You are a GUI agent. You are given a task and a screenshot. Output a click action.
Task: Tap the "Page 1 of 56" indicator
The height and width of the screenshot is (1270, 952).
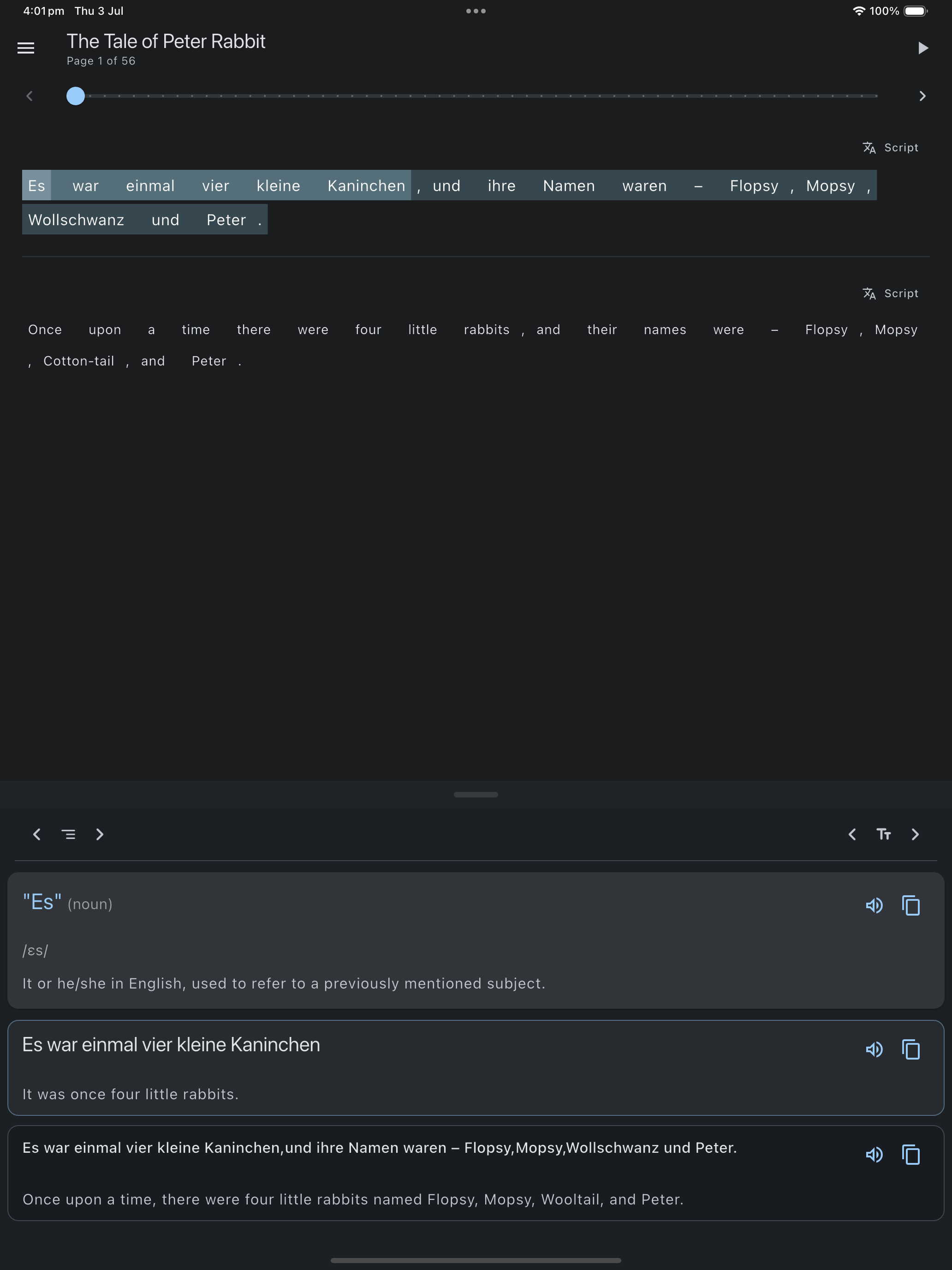pos(101,61)
